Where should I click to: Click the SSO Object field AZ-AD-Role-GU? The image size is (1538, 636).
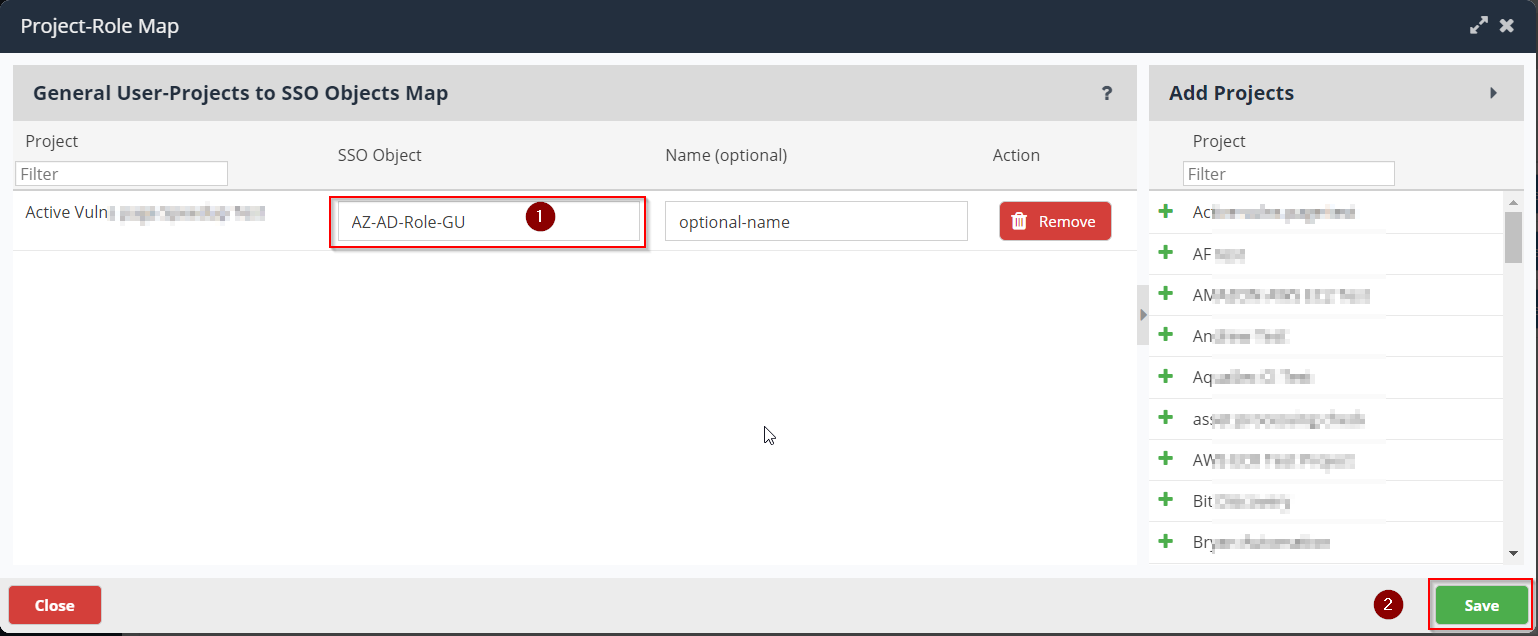489,222
